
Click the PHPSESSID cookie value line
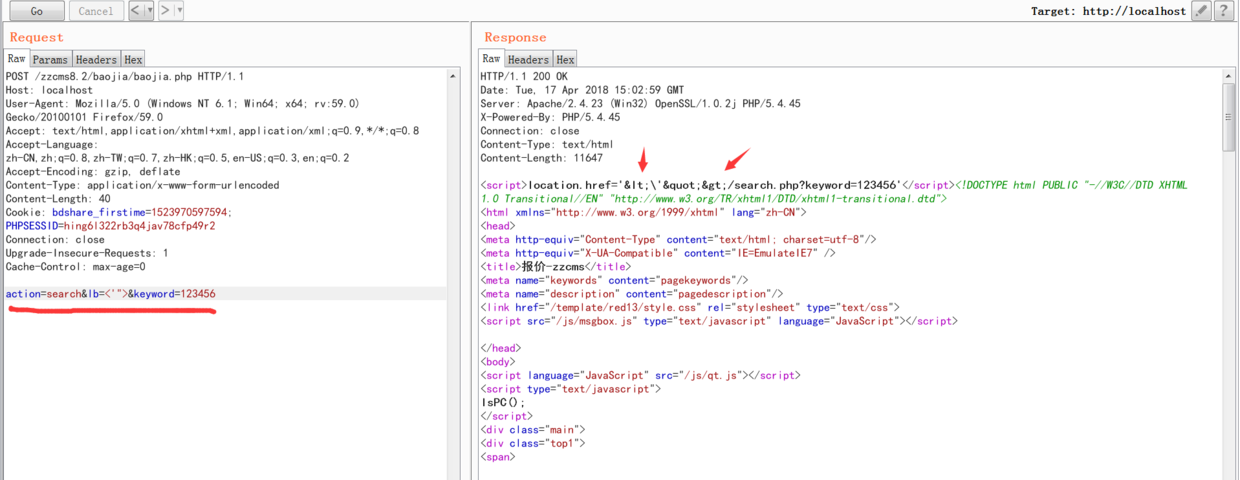point(110,226)
